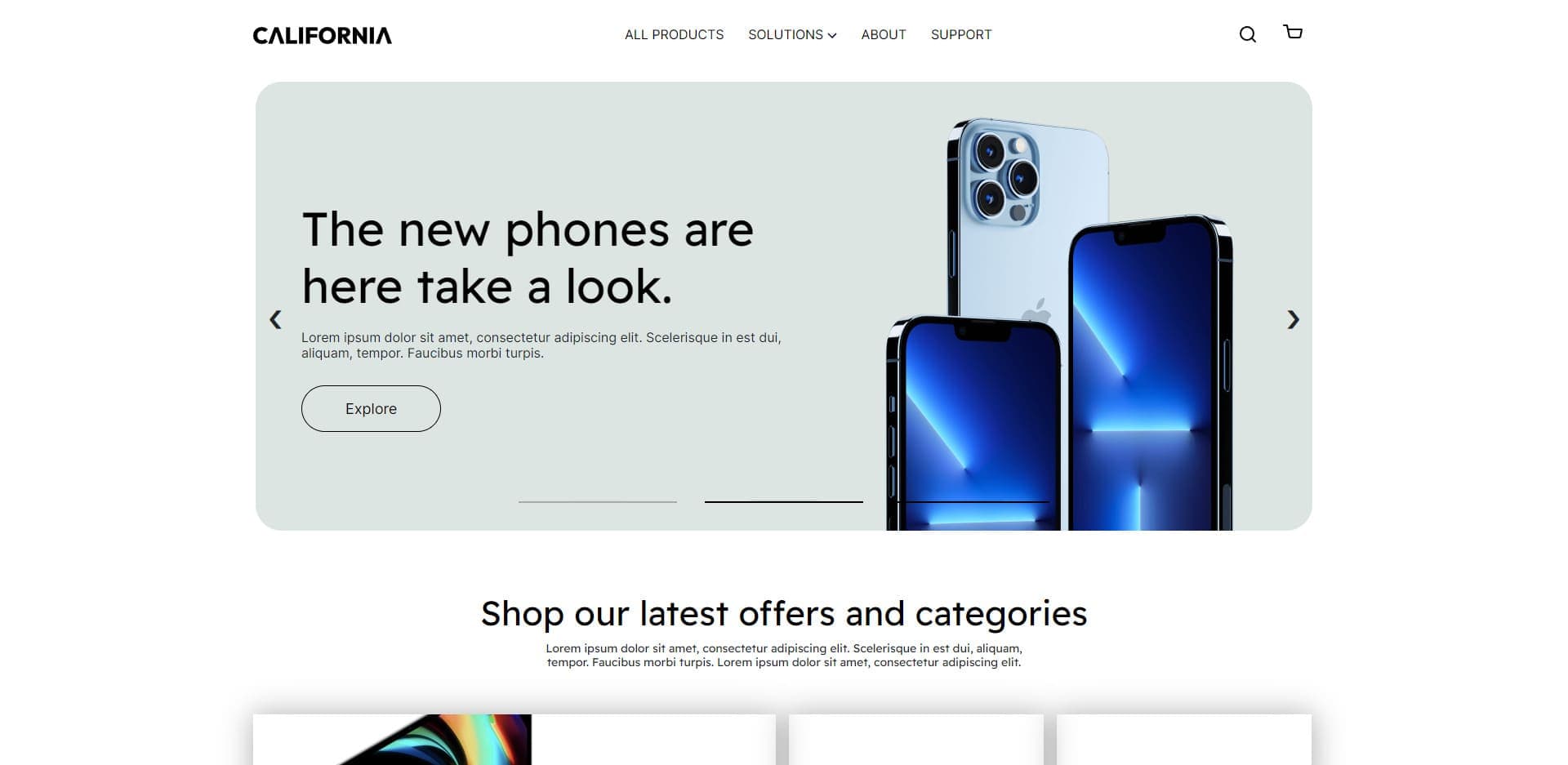Go to the Support page
1568x765 pixels.
pyautogui.click(x=961, y=34)
